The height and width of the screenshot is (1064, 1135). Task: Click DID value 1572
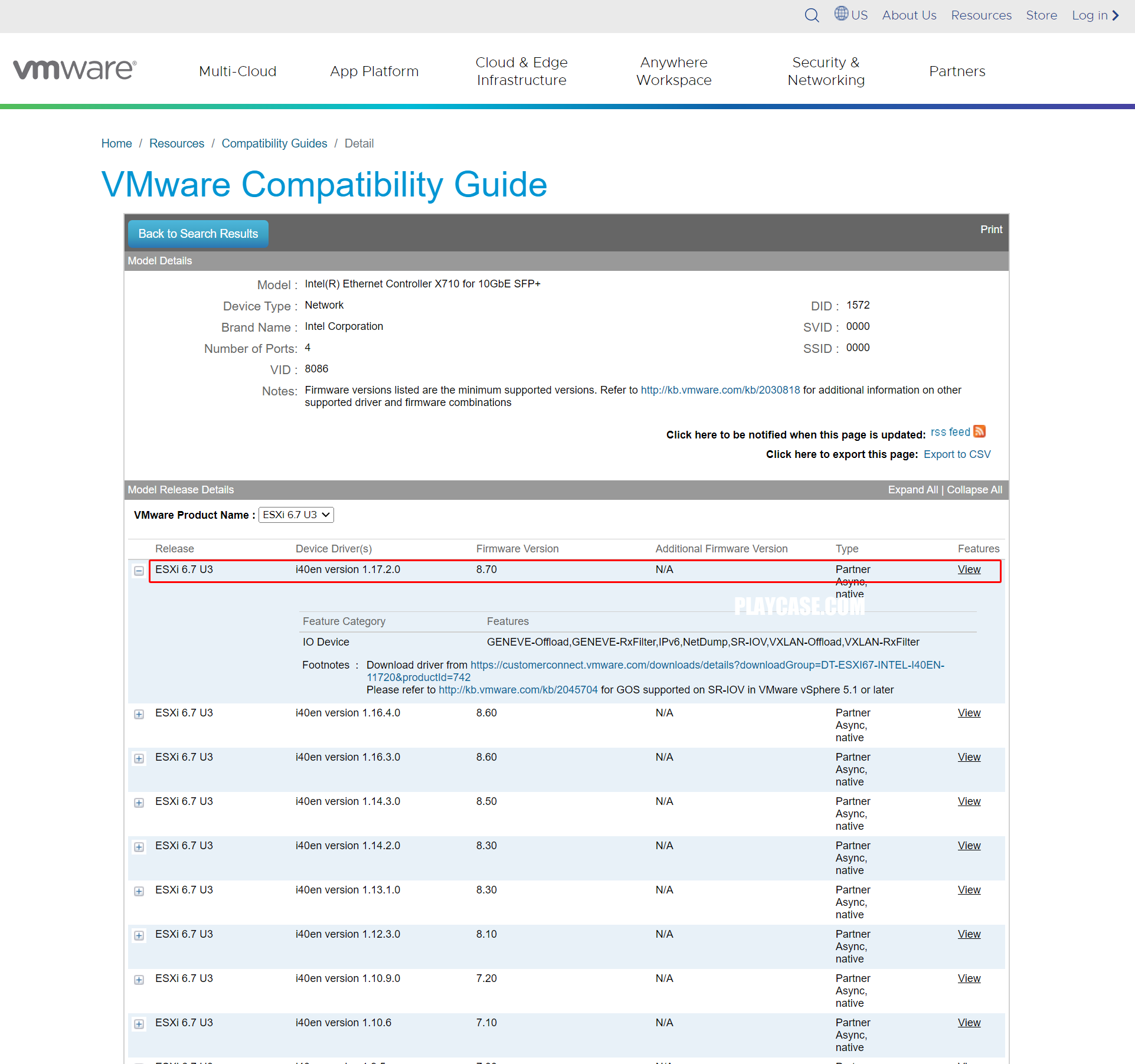(858, 305)
